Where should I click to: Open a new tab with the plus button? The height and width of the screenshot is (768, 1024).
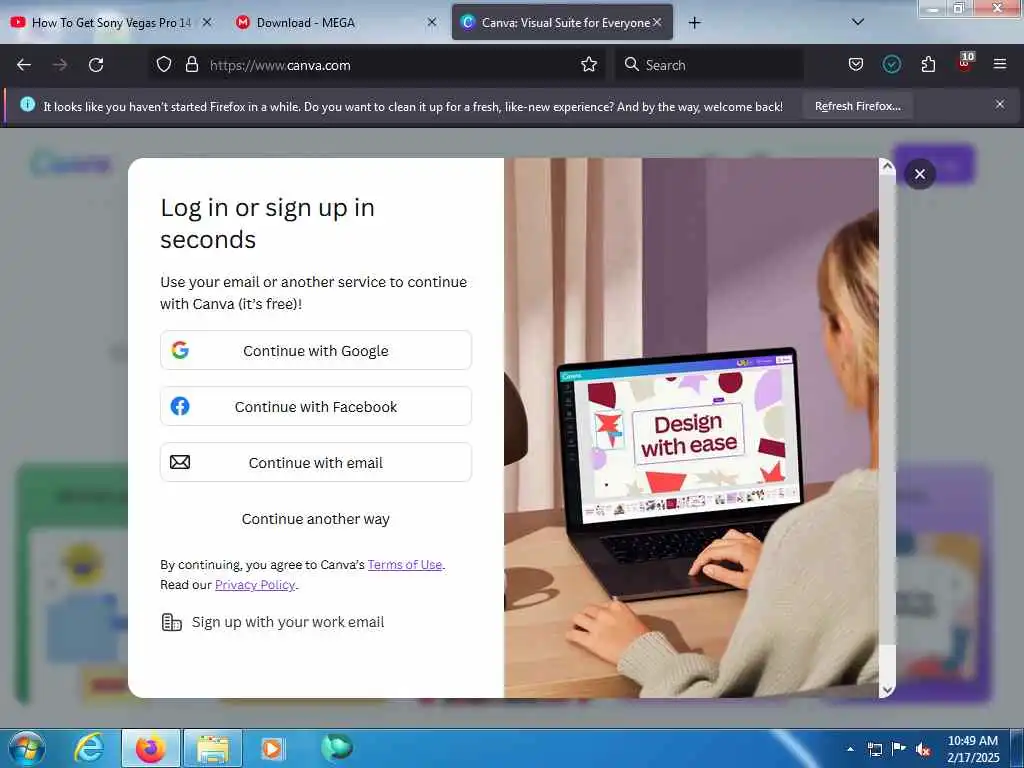[x=694, y=23]
